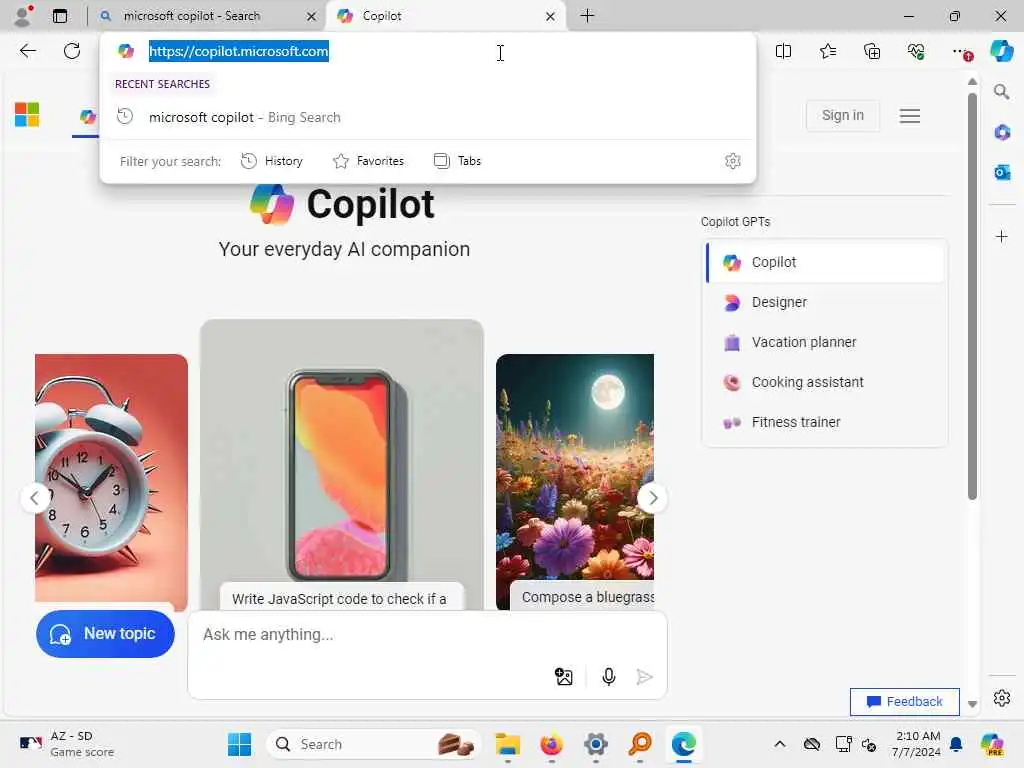Open Microsoft 365 icon in Edge sidebar
The image size is (1024, 768).
click(x=1002, y=133)
